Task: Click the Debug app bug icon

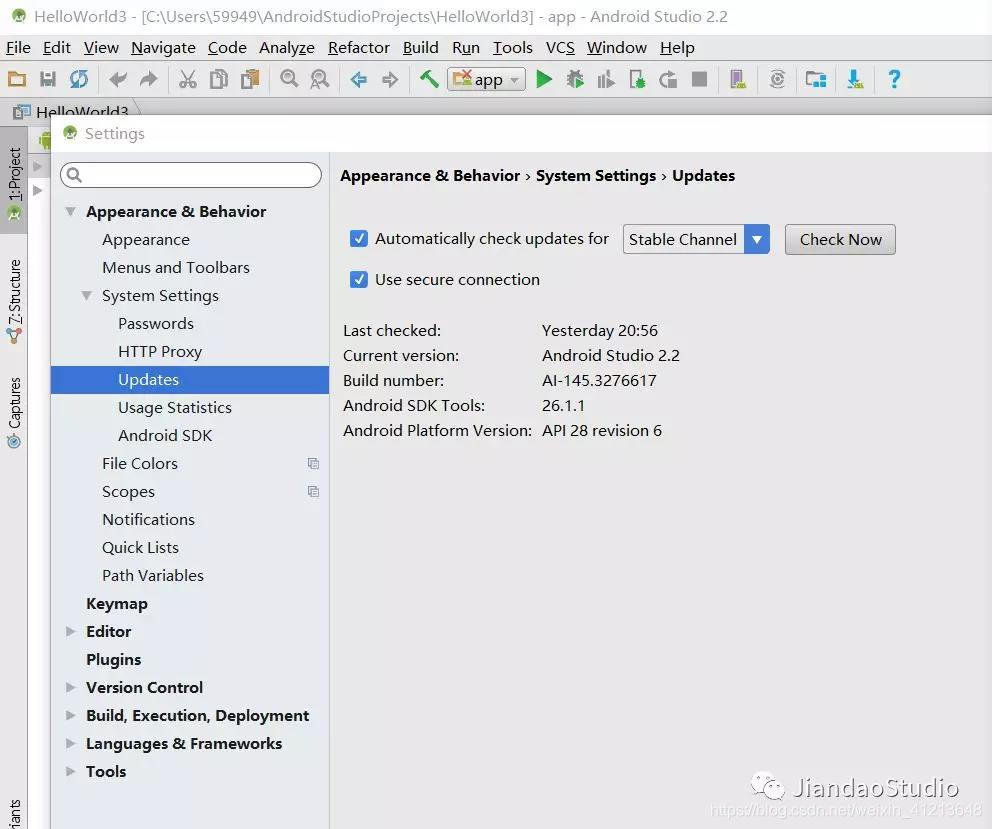Action: click(575, 80)
